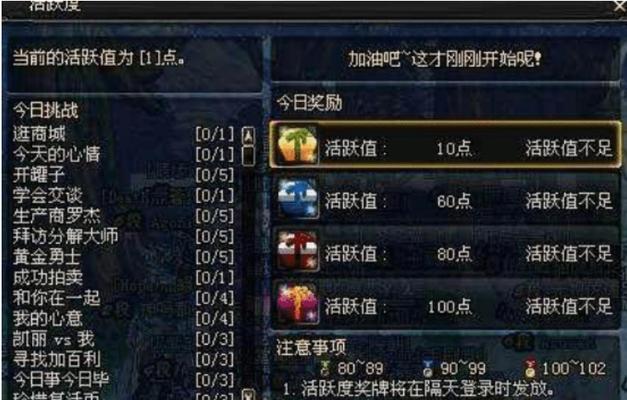Click the bronze medal icon beside 80~89
This screenshot has width=627, height=400.
(325, 368)
